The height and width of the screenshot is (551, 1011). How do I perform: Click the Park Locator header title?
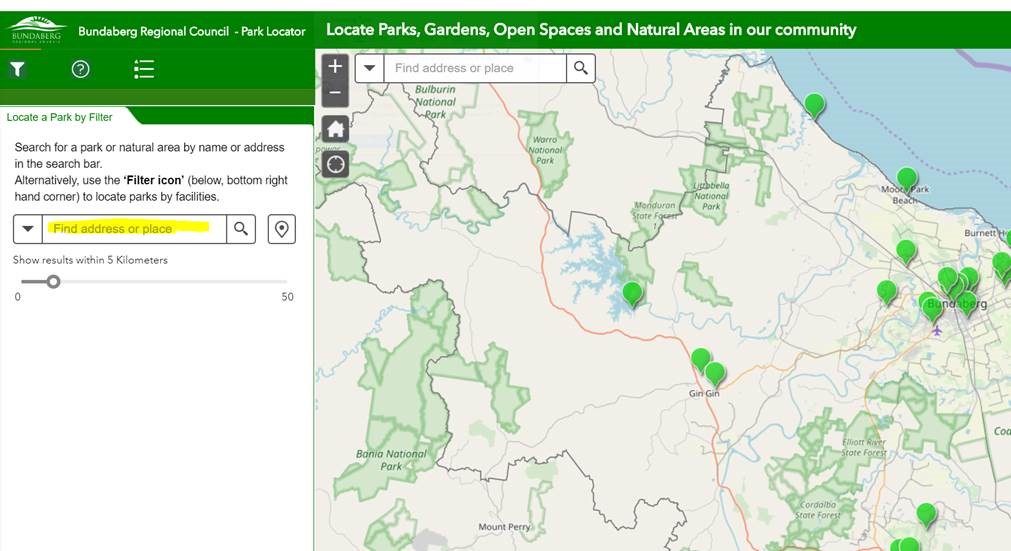(x=191, y=31)
